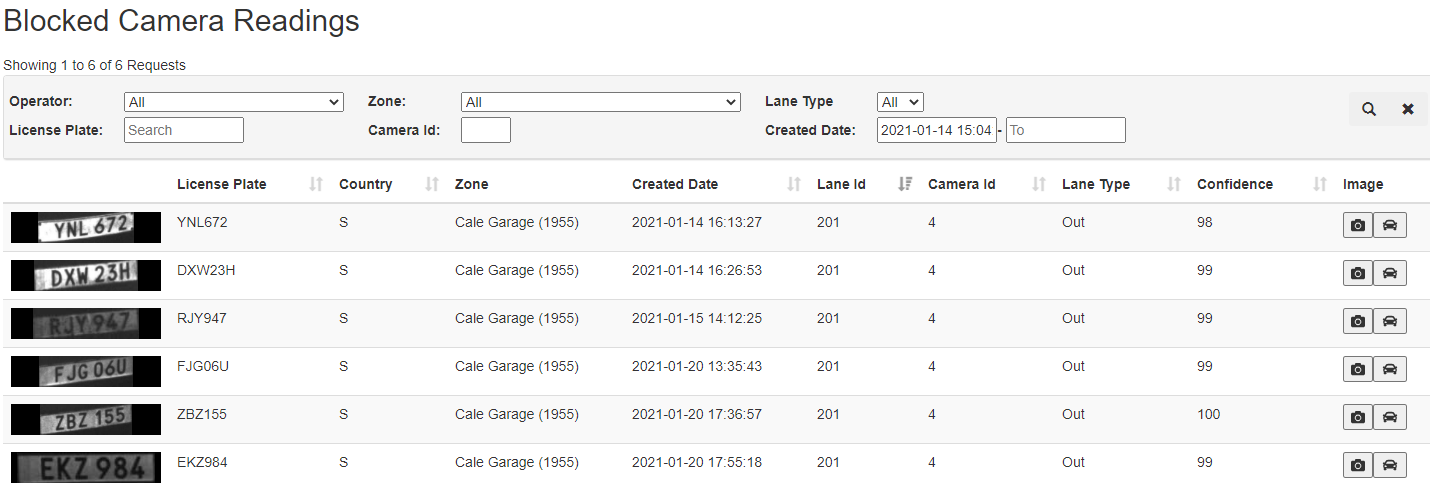
Task: Click Cale Garage (1955) in YNL672 row
Action: pyautogui.click(x=517, y=222)
